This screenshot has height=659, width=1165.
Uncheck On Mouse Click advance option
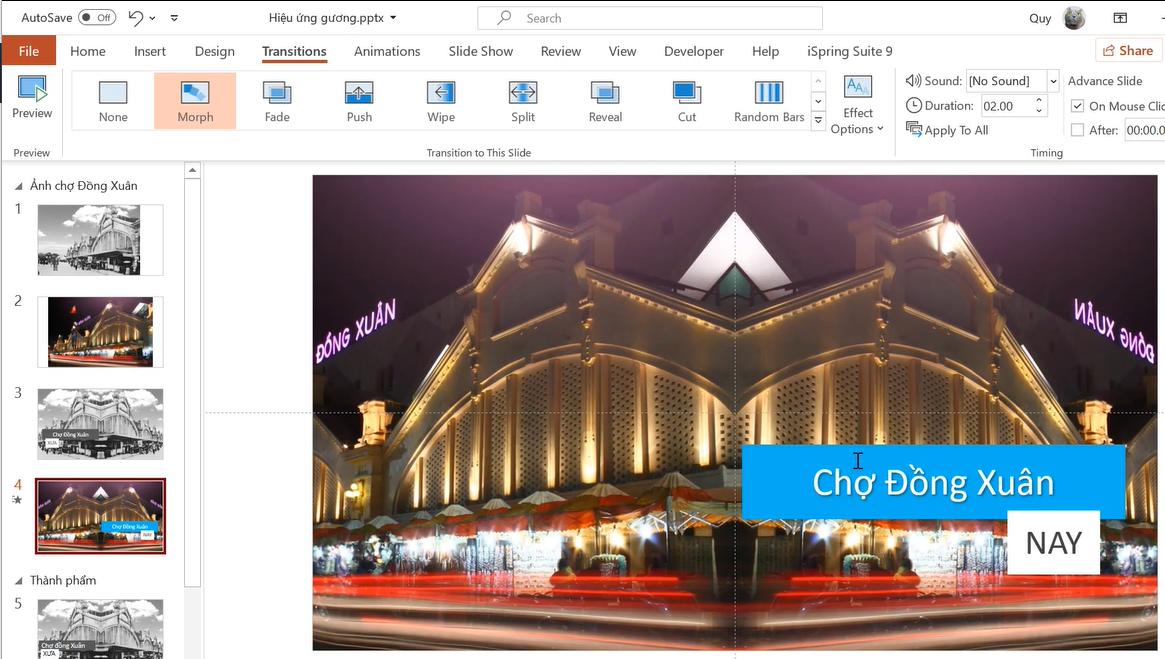(1078, 105)
